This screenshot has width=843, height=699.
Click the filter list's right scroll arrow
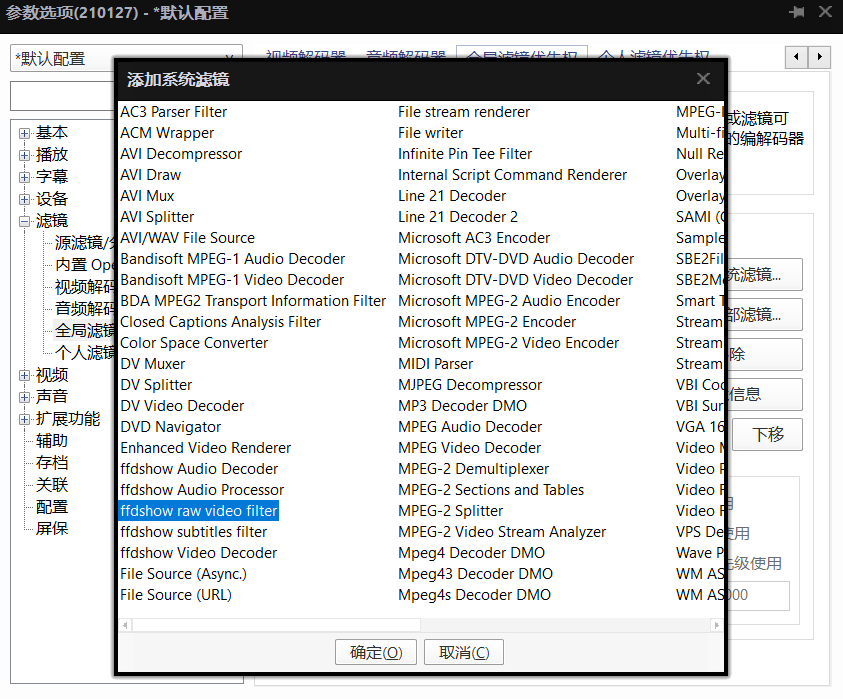[x=717, y=625]
